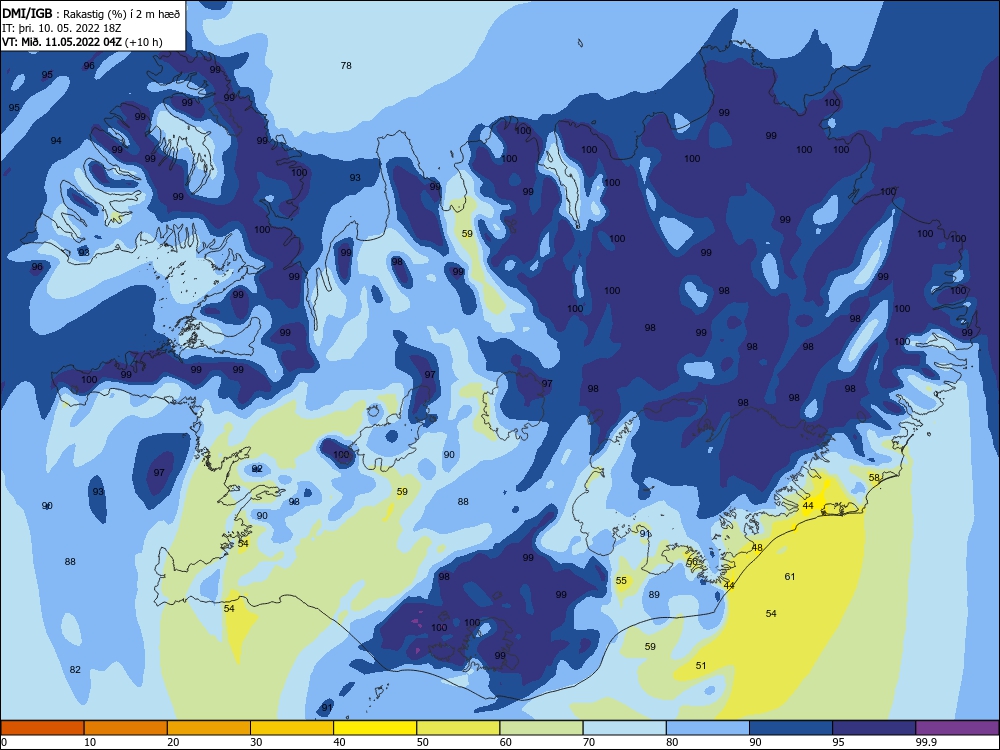Image resolution: width=1000 pixels, height=750 pixels.
Task: Click the humidity value 78 over the northern sea
Action: (346, 66)
